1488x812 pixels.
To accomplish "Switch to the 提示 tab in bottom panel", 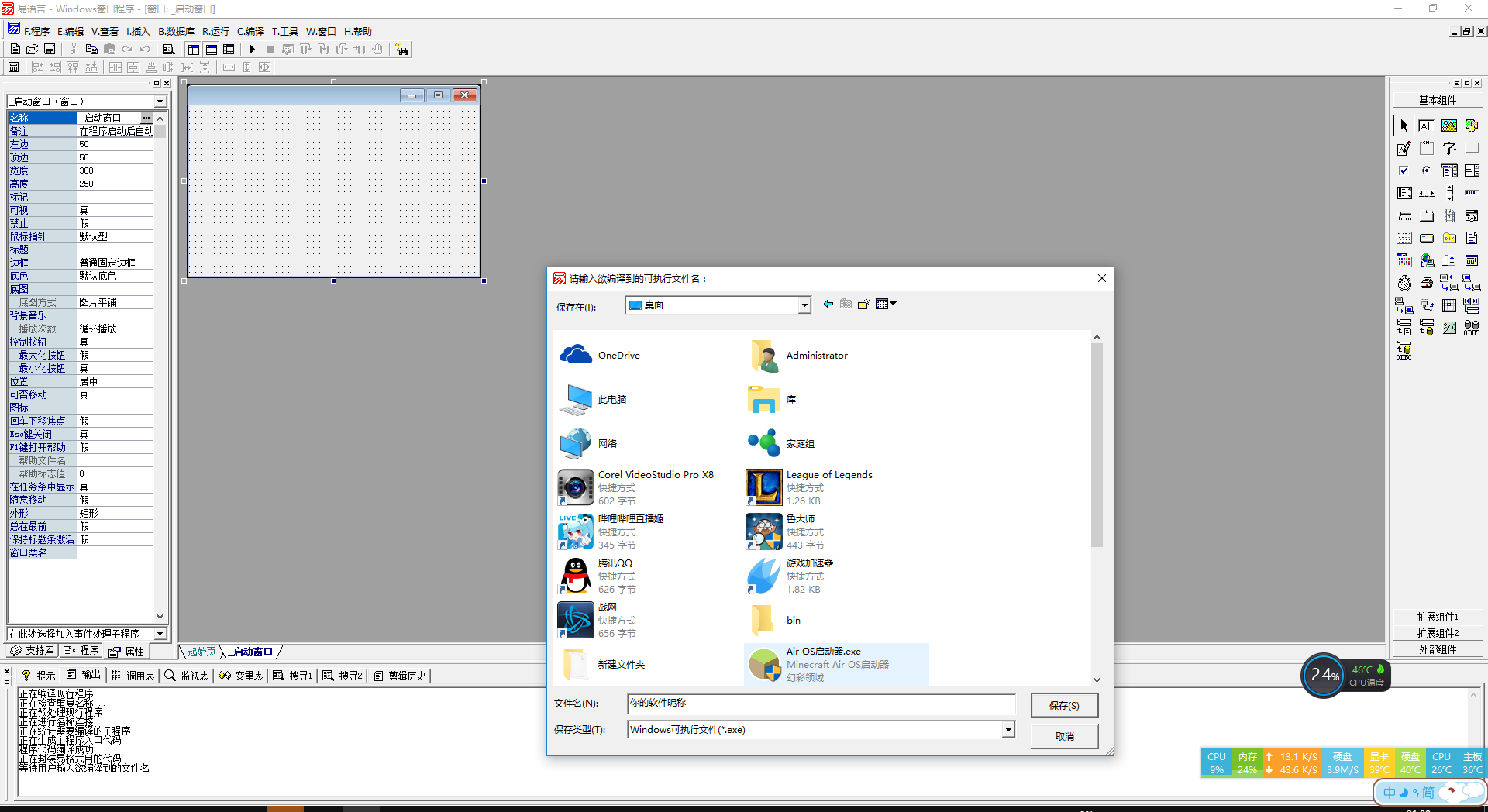I will pyautogui.click(x=39, y=676).
